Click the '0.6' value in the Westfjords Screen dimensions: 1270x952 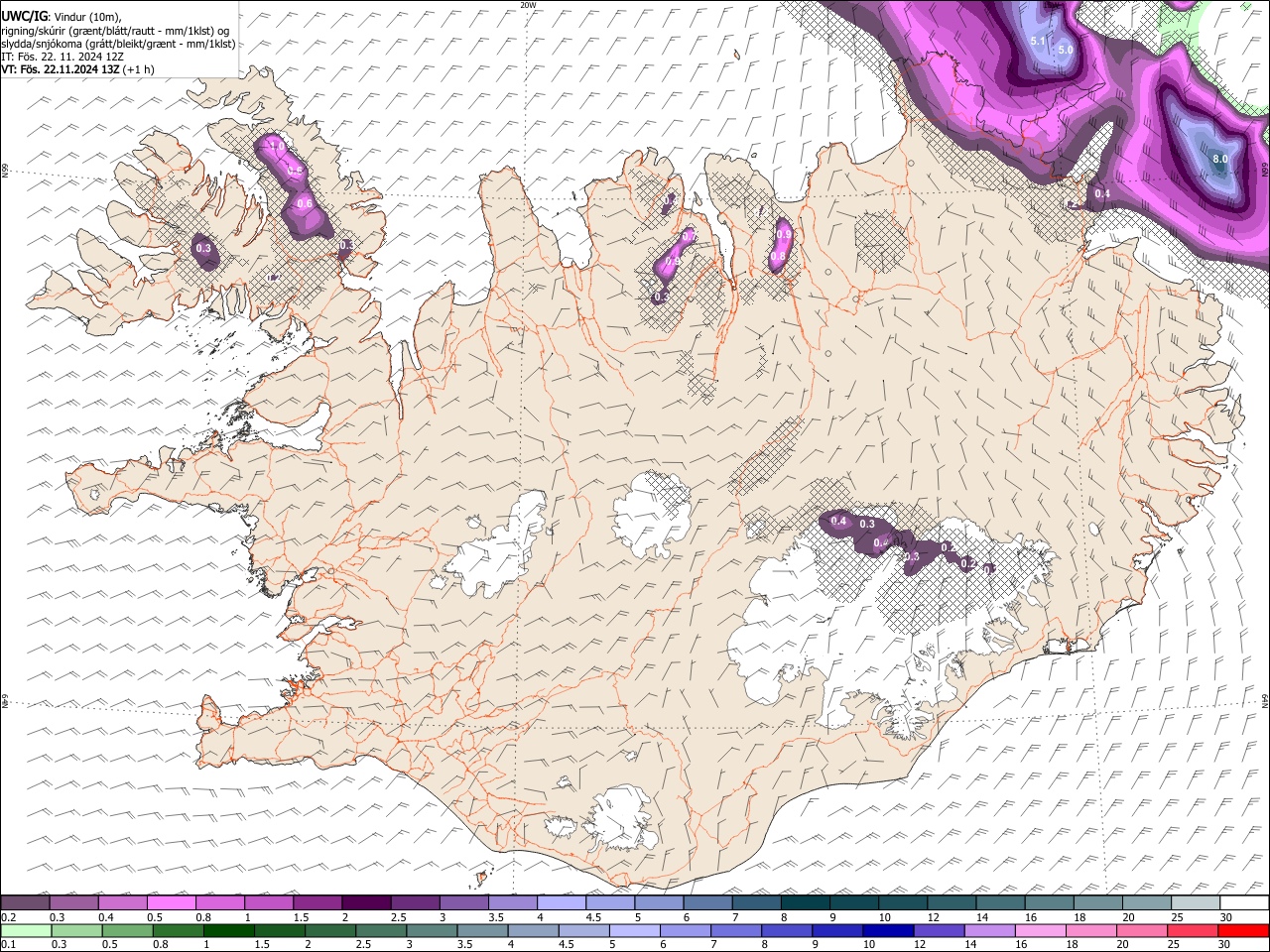coord(305,203)
